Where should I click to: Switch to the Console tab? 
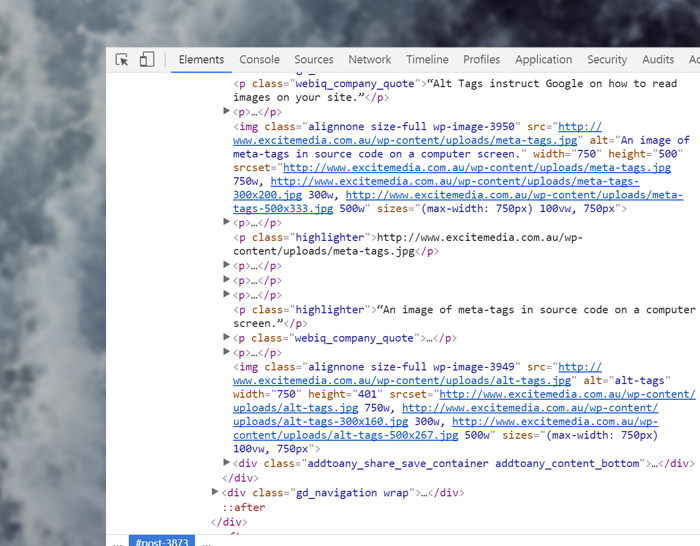(x=259, y=60)
